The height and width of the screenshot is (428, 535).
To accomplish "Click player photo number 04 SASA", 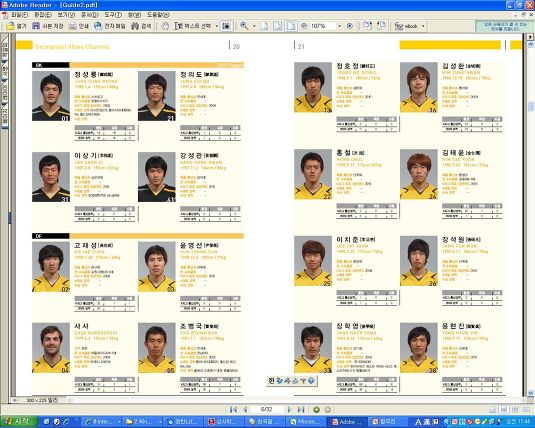I will coord(51,348).
